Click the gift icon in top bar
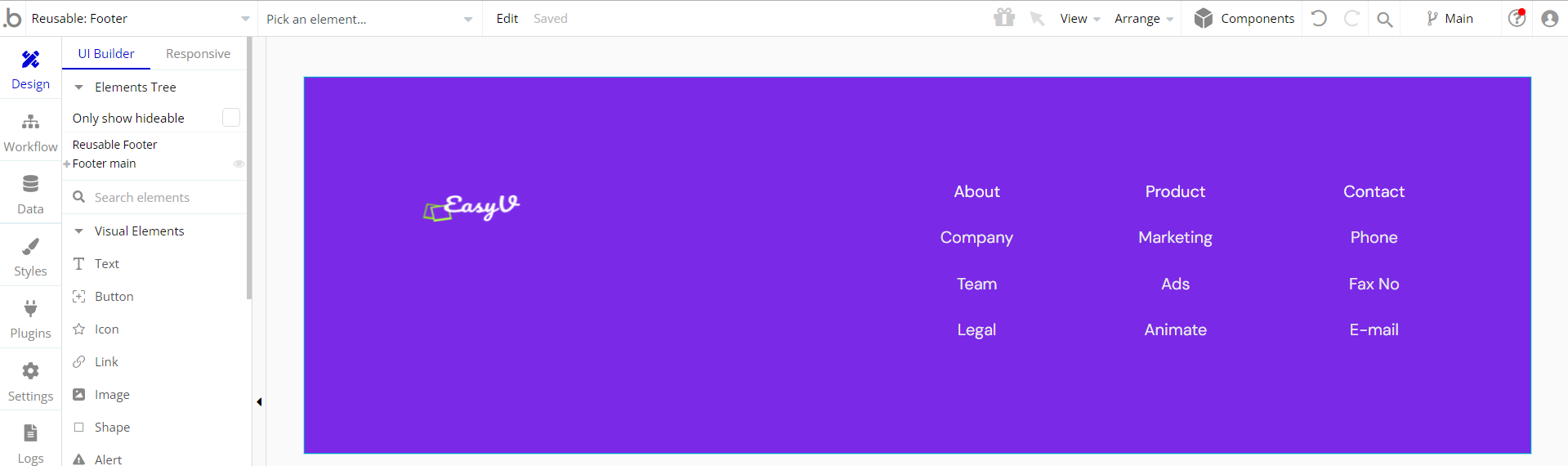This screenshot has height=466, width=1568. (x=1004, y=17)
